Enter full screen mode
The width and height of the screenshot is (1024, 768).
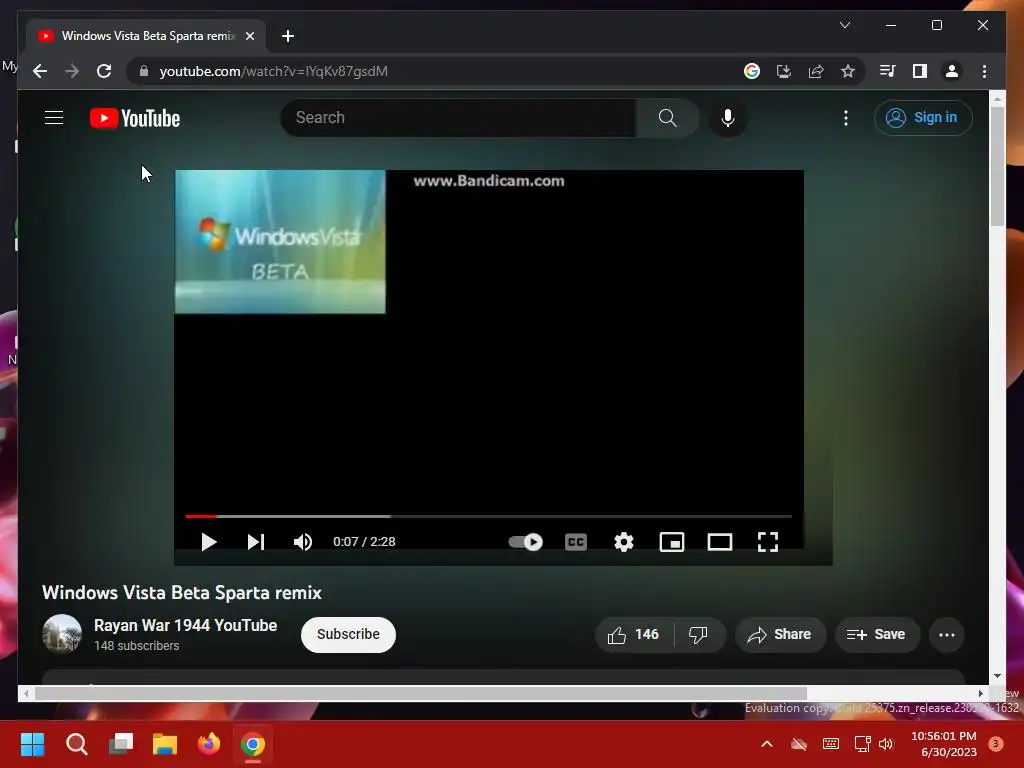coord(767,542)
